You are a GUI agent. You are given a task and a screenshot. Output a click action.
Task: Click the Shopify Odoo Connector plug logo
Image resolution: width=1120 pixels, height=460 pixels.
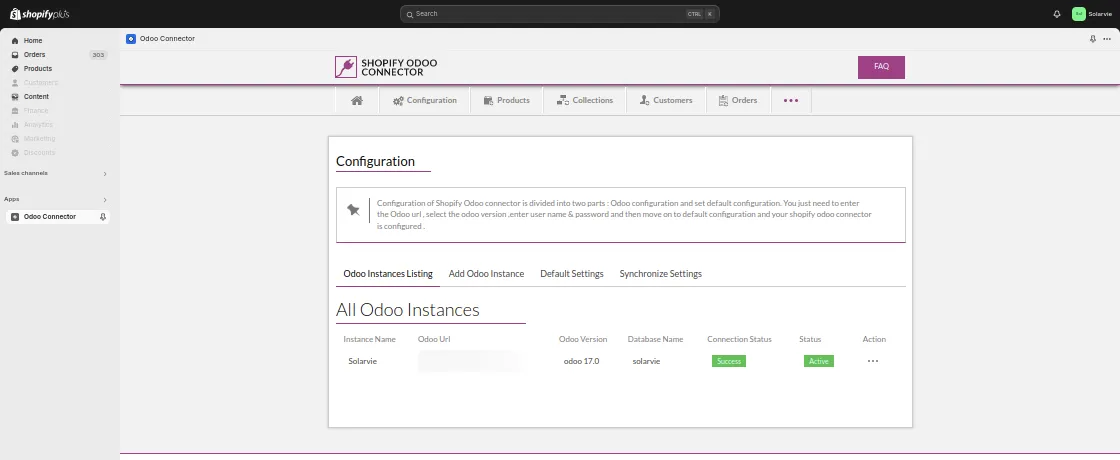coord(346,67)
